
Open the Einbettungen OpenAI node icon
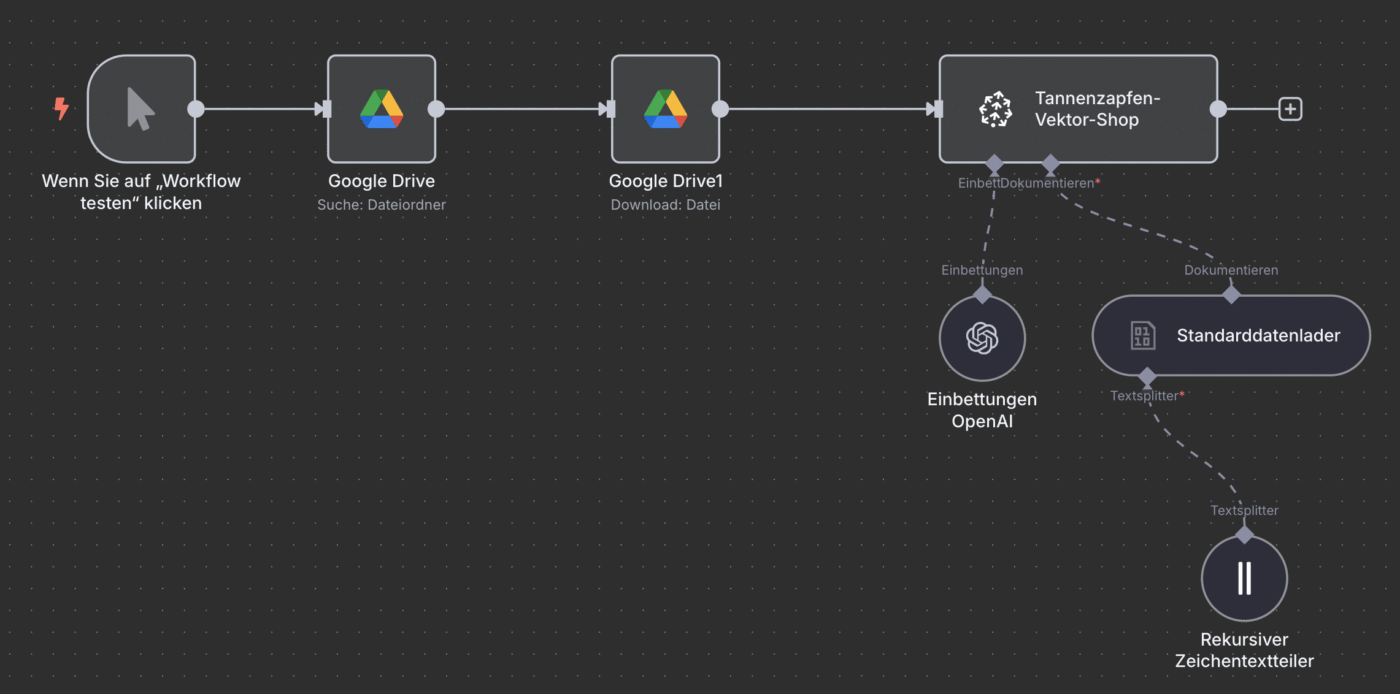pyautogui.click(x=982, y=338)
